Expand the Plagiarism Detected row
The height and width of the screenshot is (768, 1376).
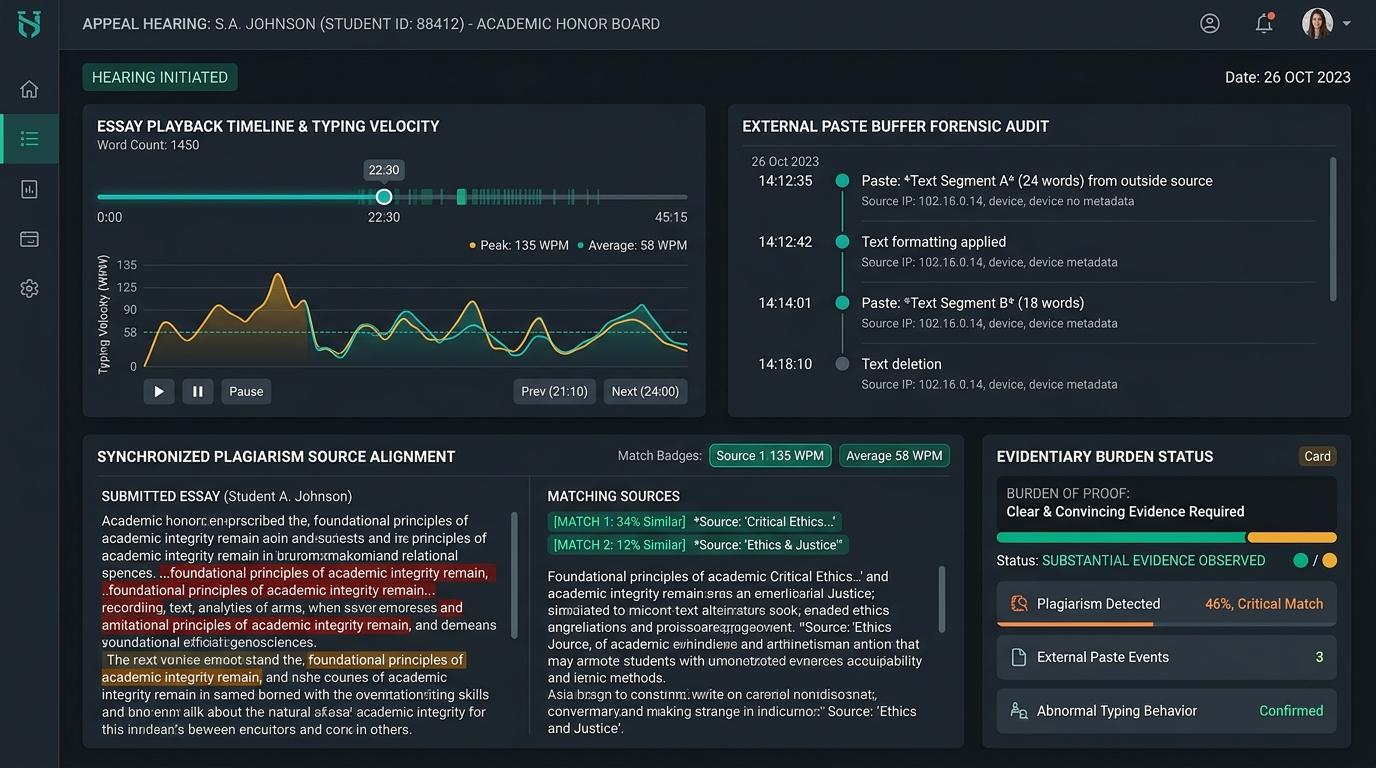click(x=1166, y=604)
